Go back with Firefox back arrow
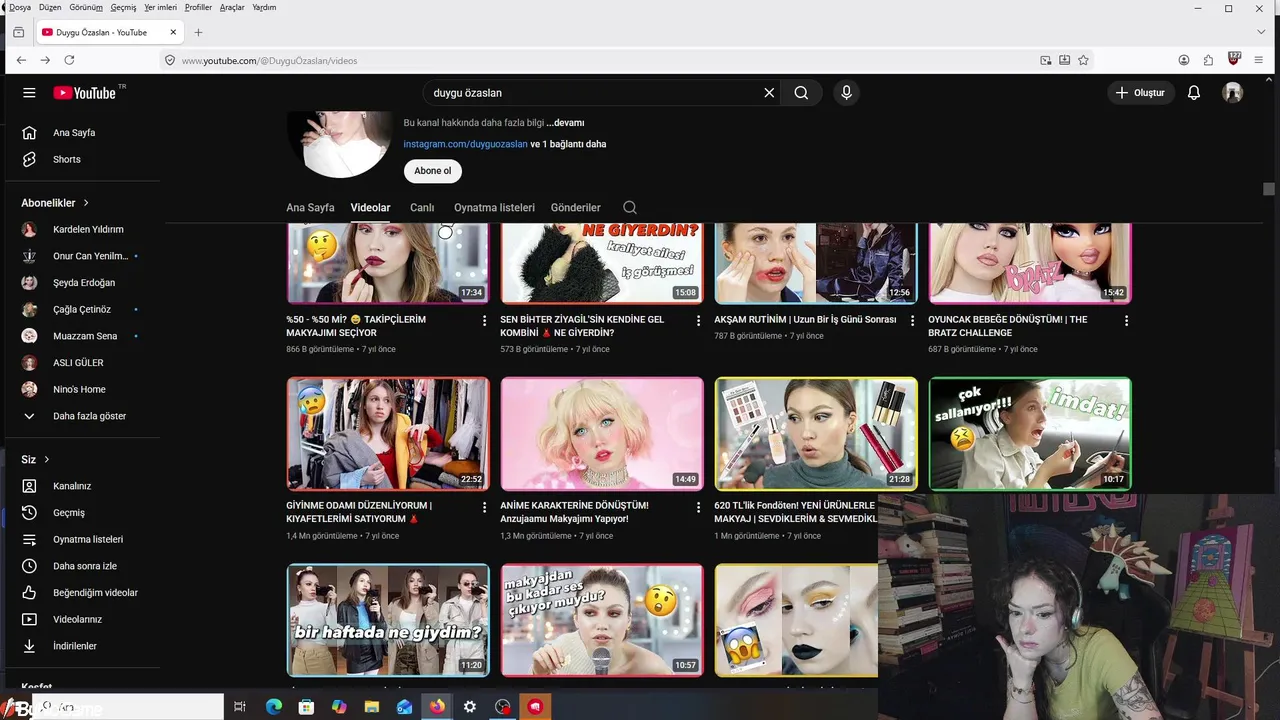This screenshot has height=720, width=1280. (x=21, y=60)
